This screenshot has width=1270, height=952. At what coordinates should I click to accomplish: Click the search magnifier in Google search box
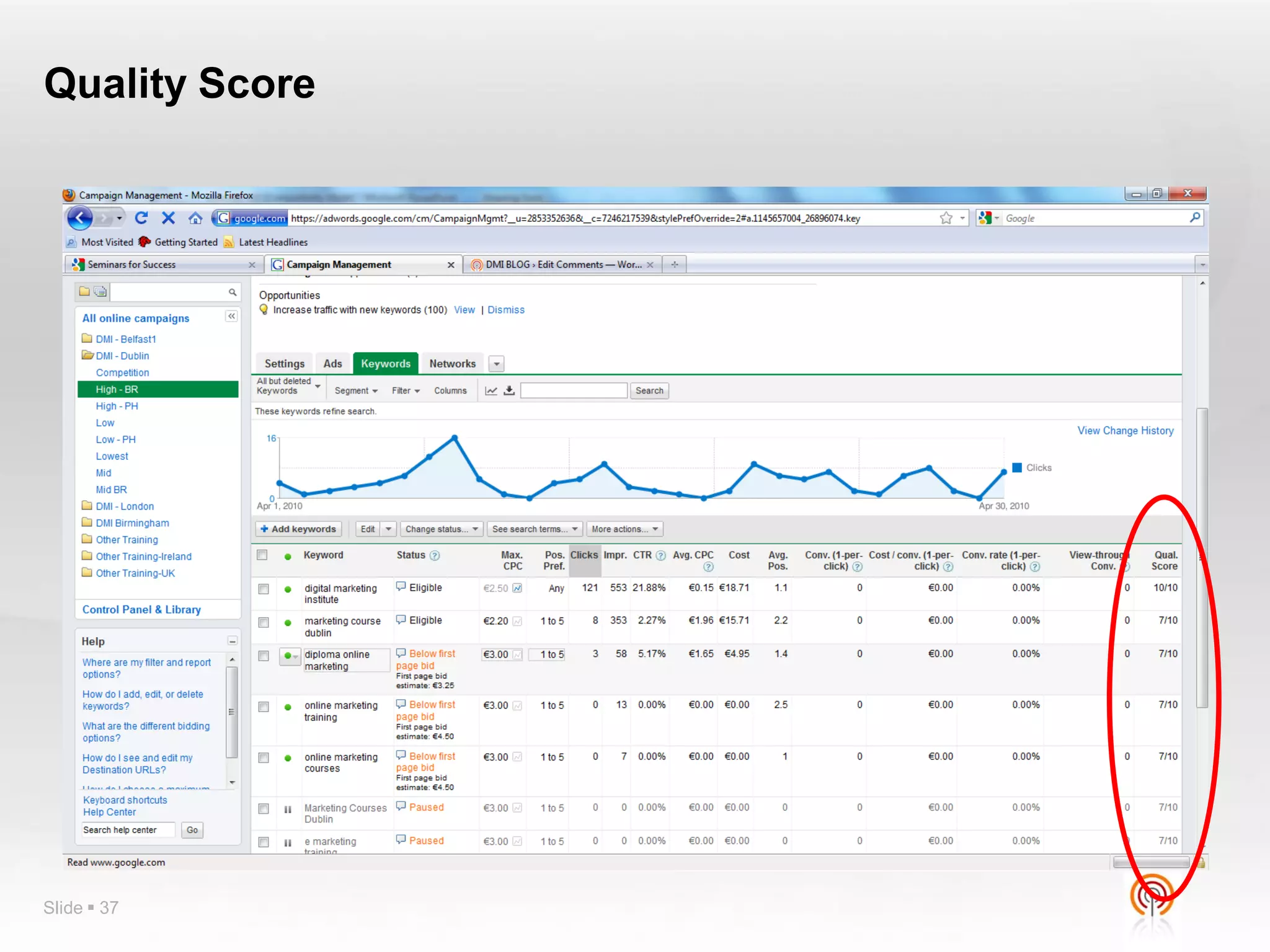pos(1195,218)
